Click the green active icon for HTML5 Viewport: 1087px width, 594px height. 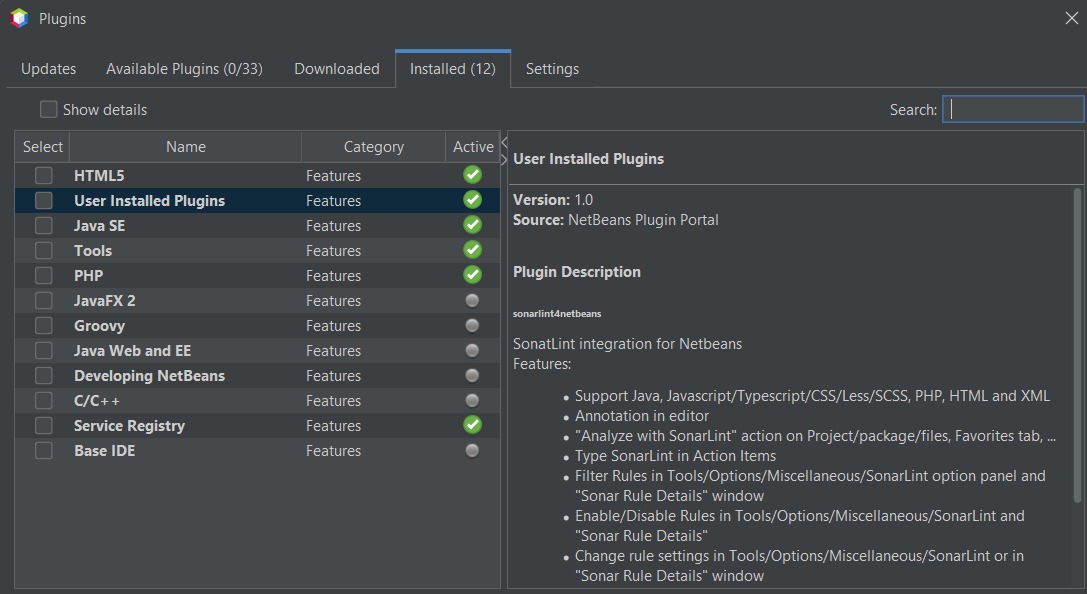tap(472, 175)
